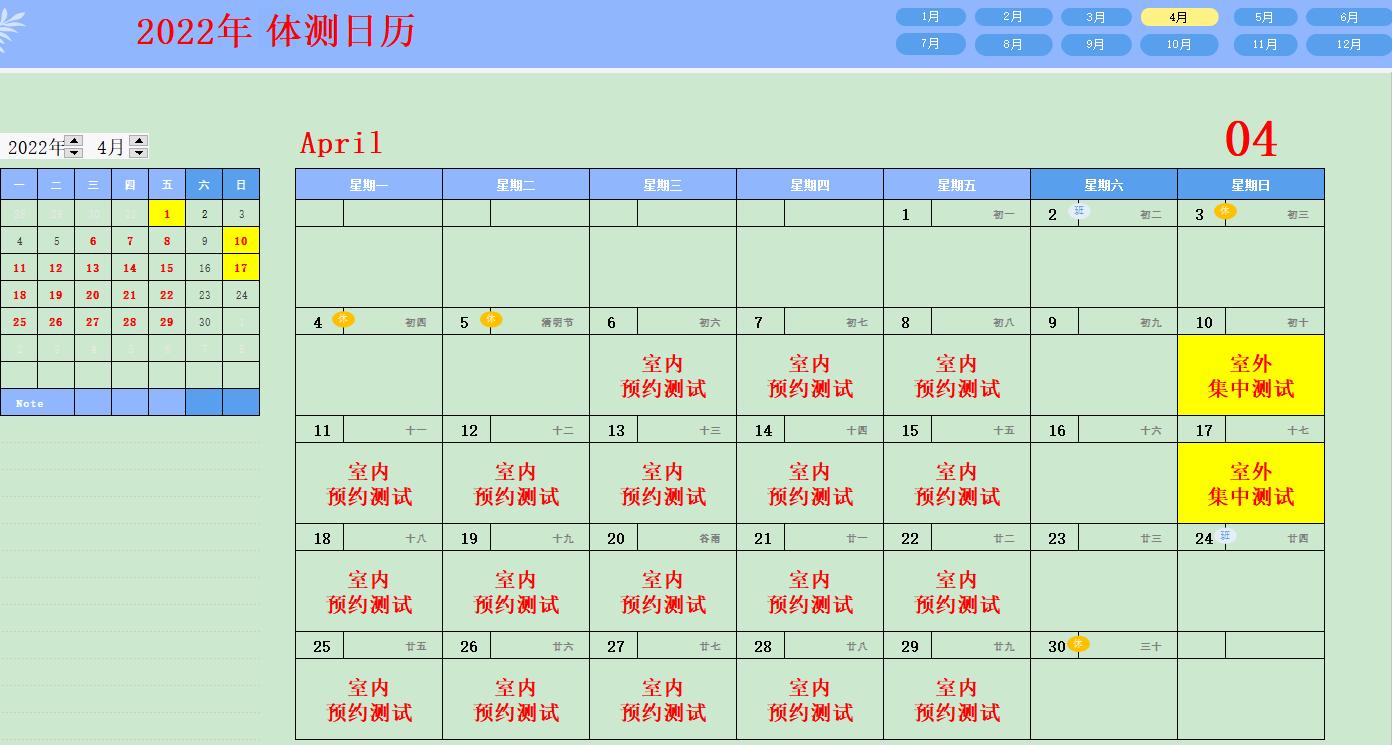
Task: Switch to the 12月 month tab
Action: (1348, 45)
